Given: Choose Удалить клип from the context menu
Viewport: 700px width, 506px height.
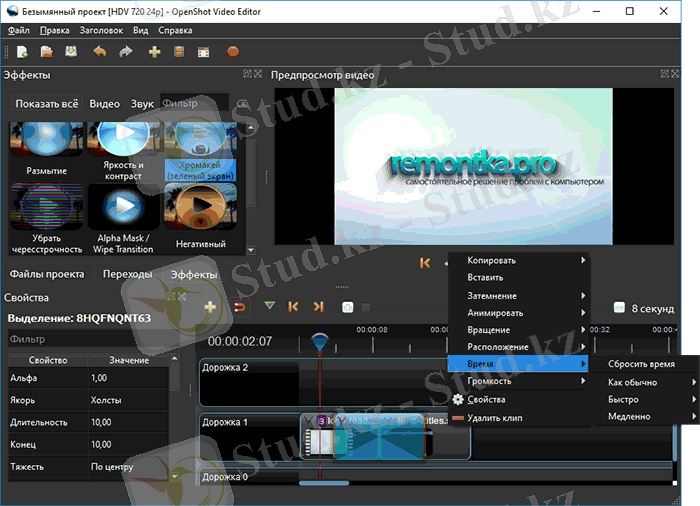Looking at the screenshot, I should coord(501,417).
